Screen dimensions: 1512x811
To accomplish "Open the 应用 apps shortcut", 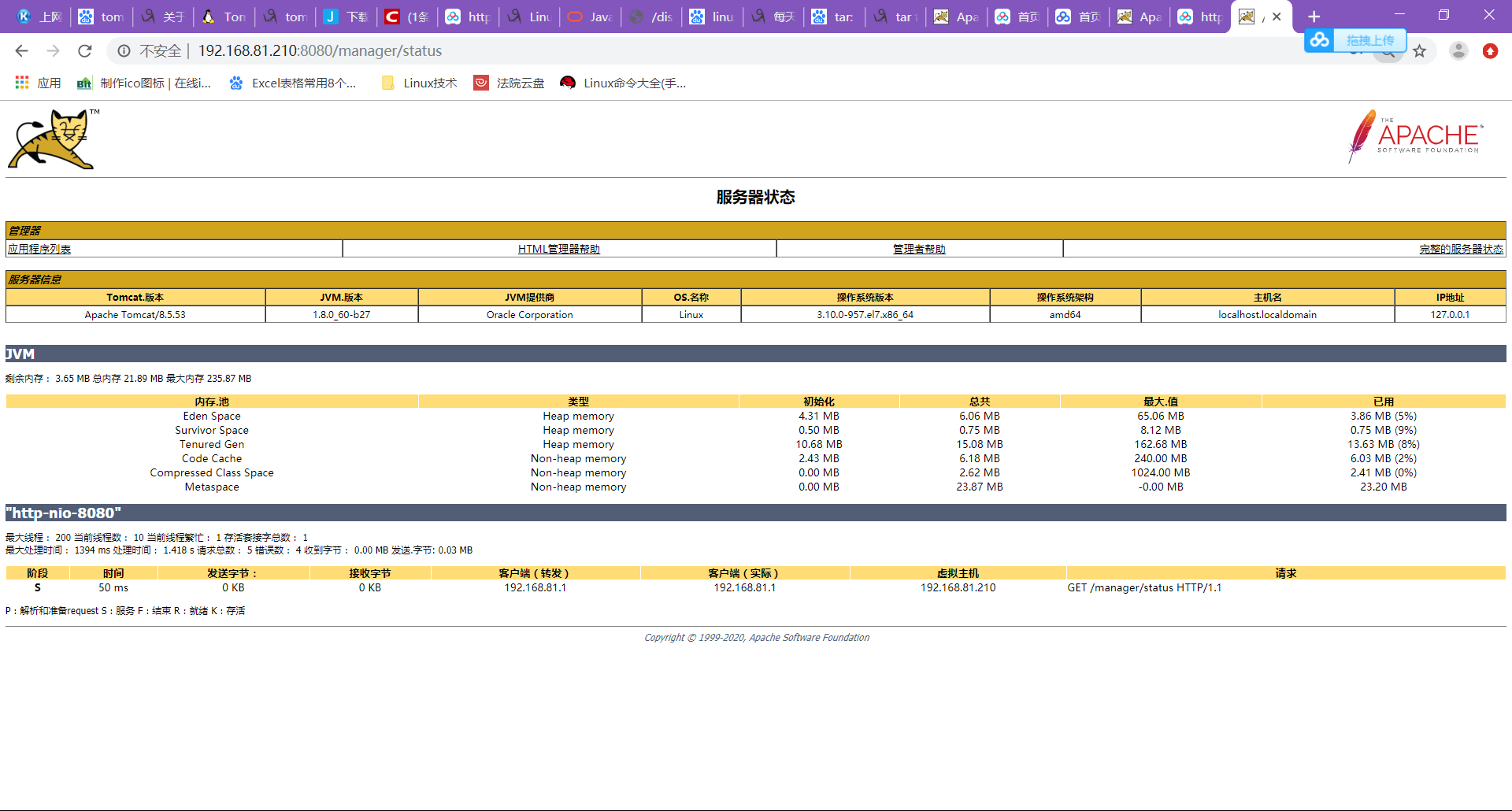I will click(38, 83).
